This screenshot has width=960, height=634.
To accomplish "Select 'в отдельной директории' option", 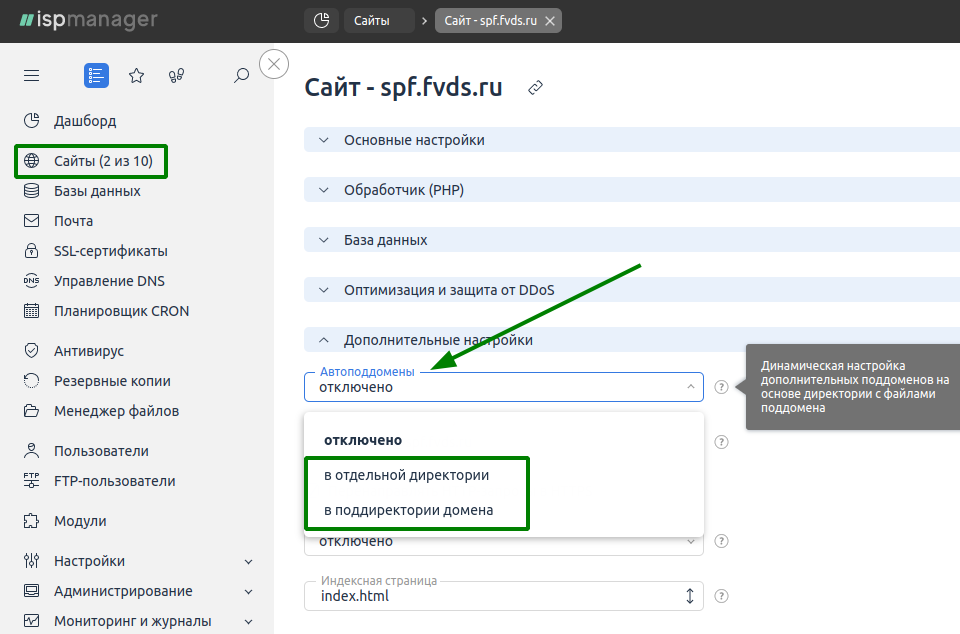I will 407,476.
